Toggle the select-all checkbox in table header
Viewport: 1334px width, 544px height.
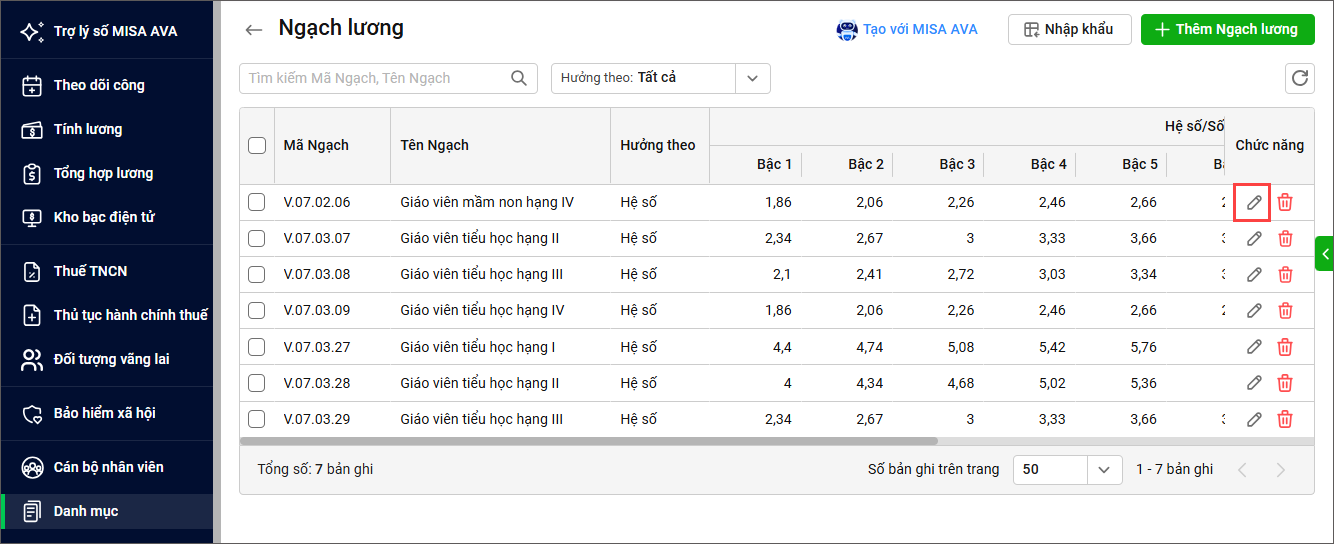[x=257, y=145]
